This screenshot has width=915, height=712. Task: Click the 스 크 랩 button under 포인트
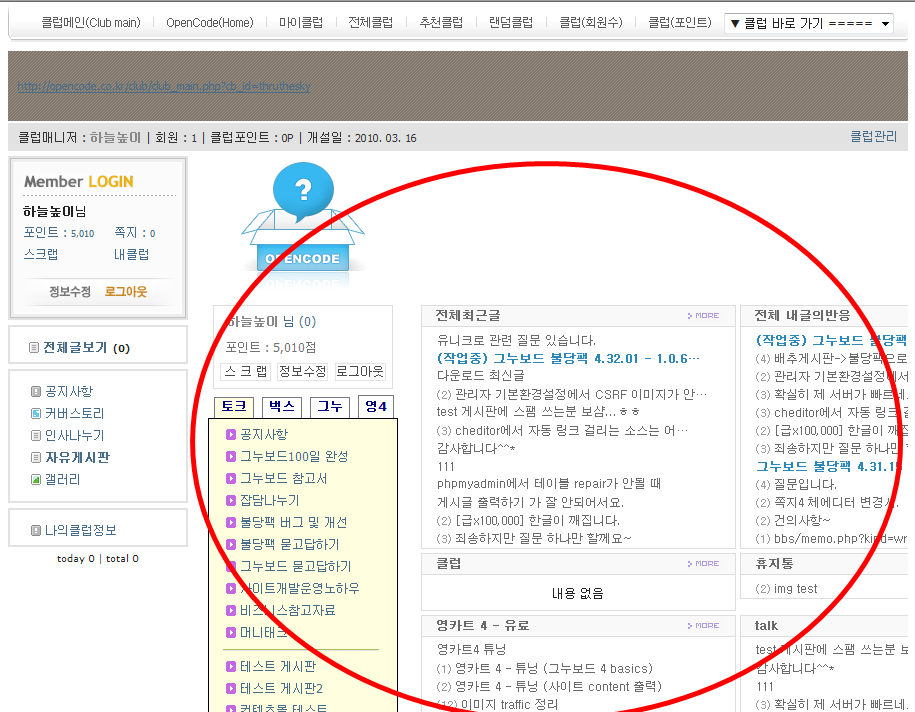click(246, 371)
